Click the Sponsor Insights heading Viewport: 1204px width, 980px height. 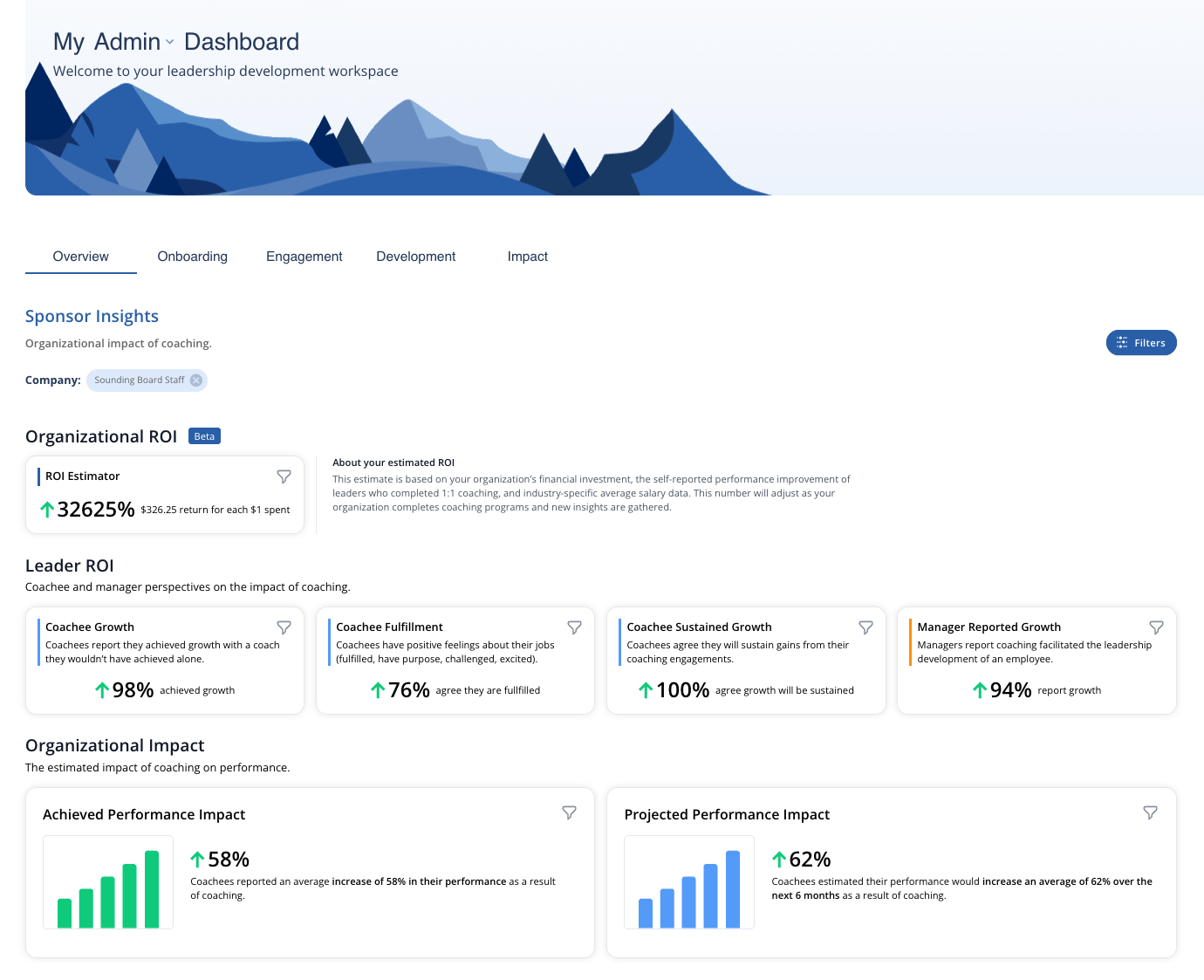point(92,316)
